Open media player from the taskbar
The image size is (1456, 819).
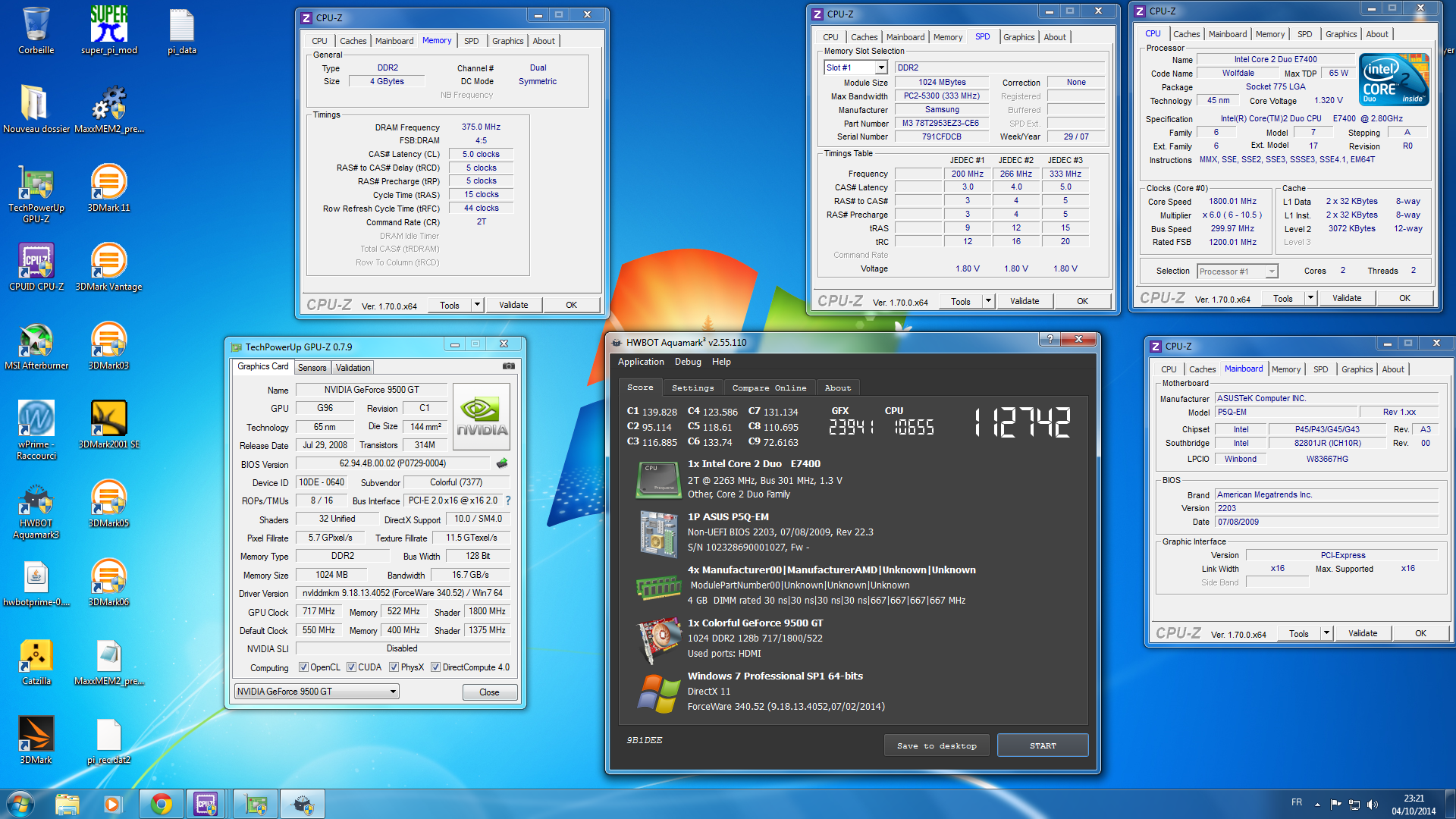pyautogui.click(x=112, y=804)
